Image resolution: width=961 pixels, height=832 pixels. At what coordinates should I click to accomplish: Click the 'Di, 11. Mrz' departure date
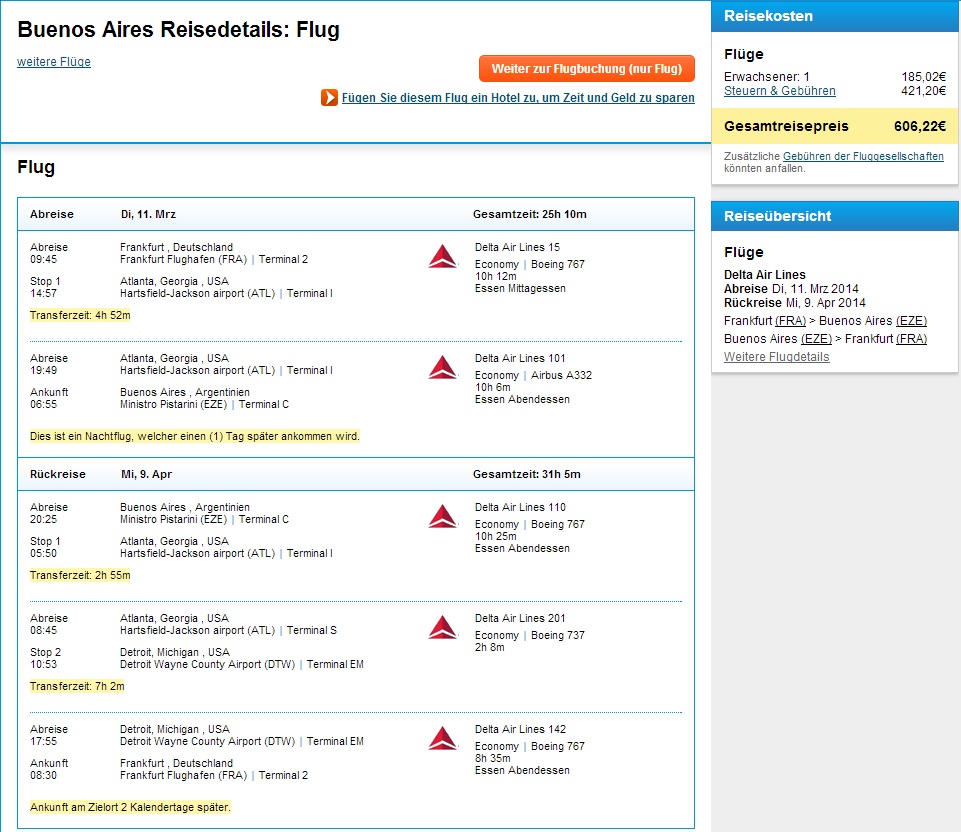148,214
